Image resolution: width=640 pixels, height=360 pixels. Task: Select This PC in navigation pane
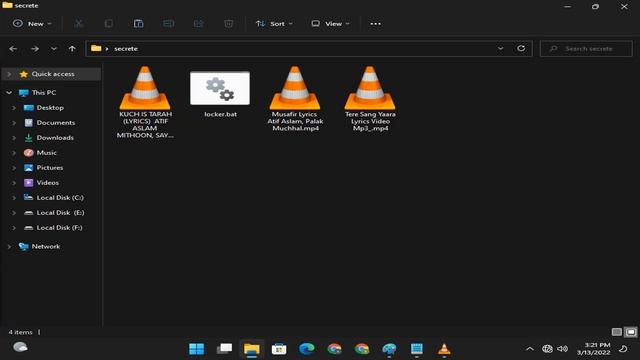[44, 93]
